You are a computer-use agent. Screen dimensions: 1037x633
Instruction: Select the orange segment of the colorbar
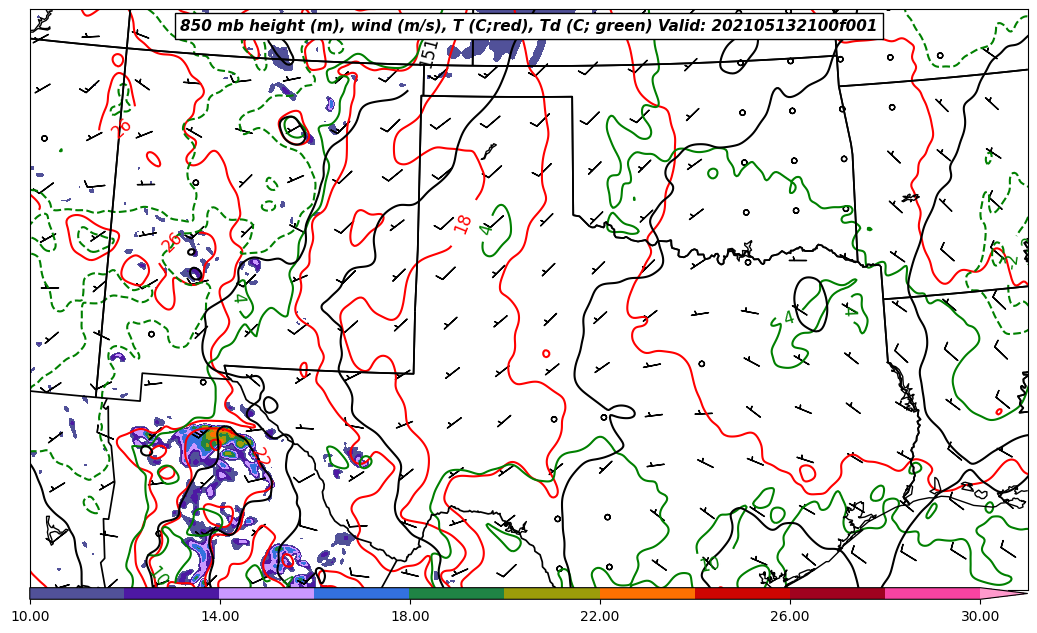click(x=647, y=593)
